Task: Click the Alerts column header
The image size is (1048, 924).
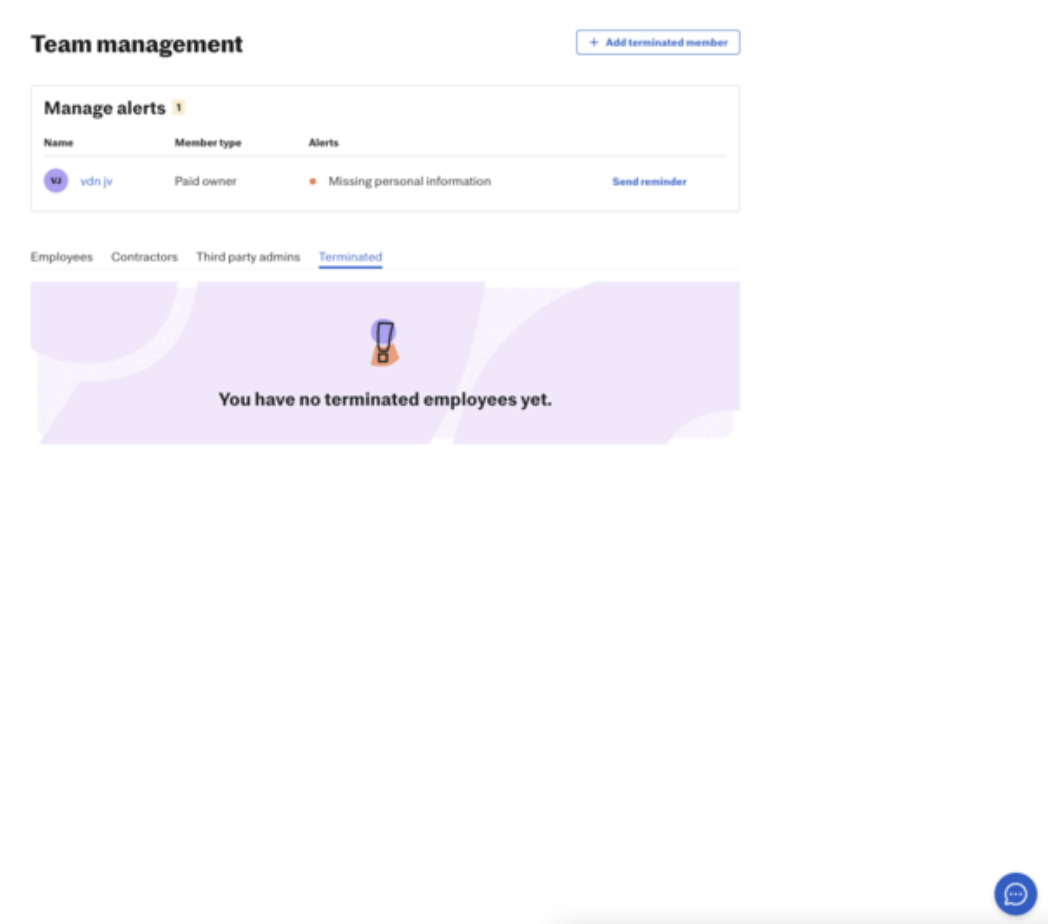Action: (323, 143)
